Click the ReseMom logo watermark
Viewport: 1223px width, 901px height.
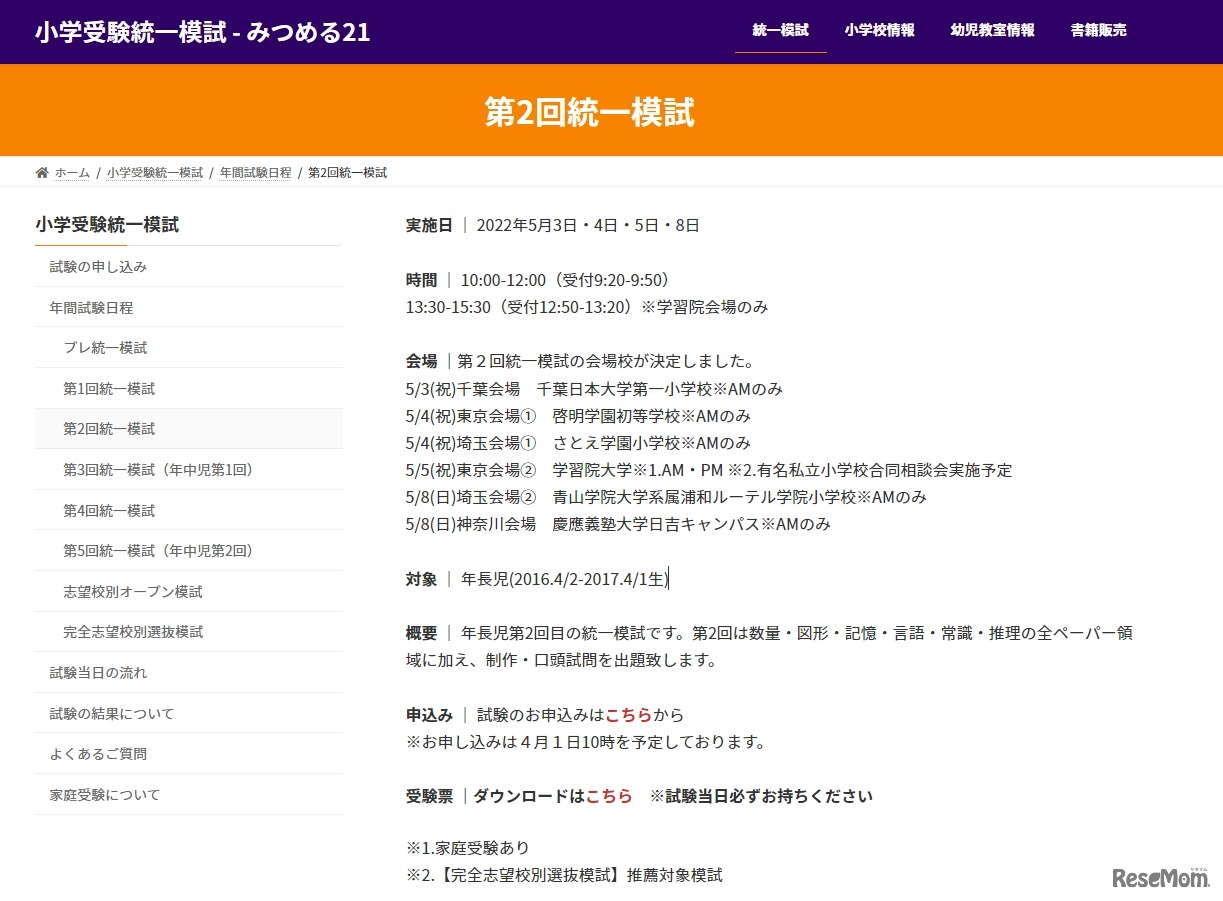click(1160, 877)
